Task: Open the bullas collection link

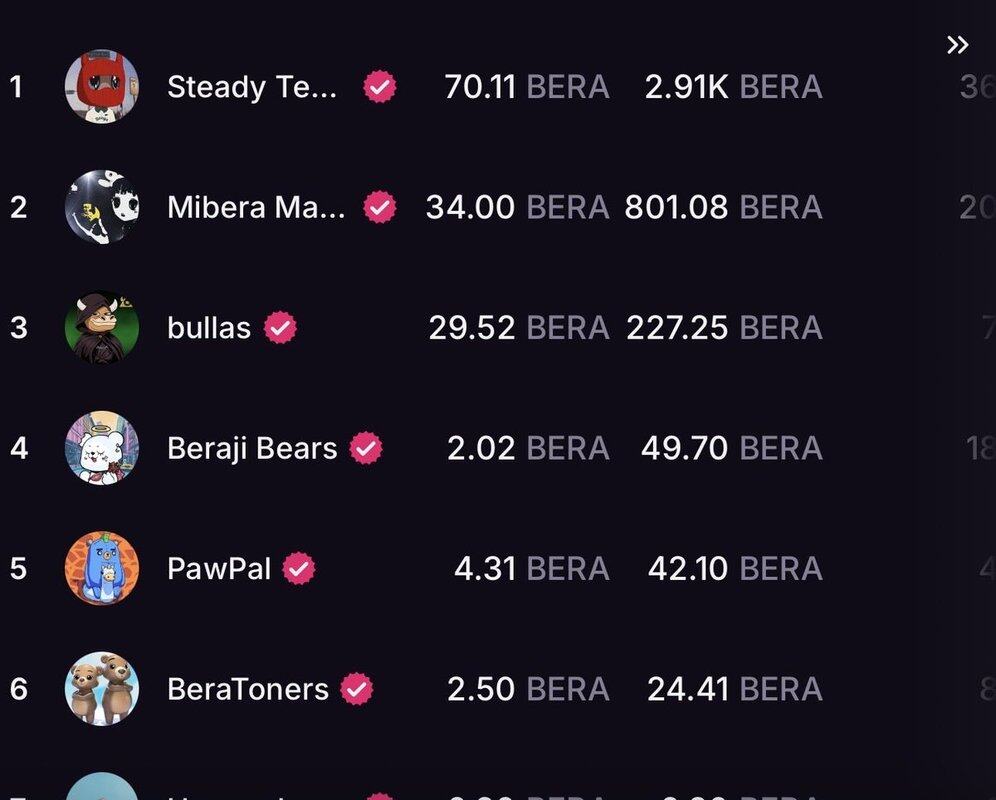Action: pyautogui.click(x=209, y=327)
